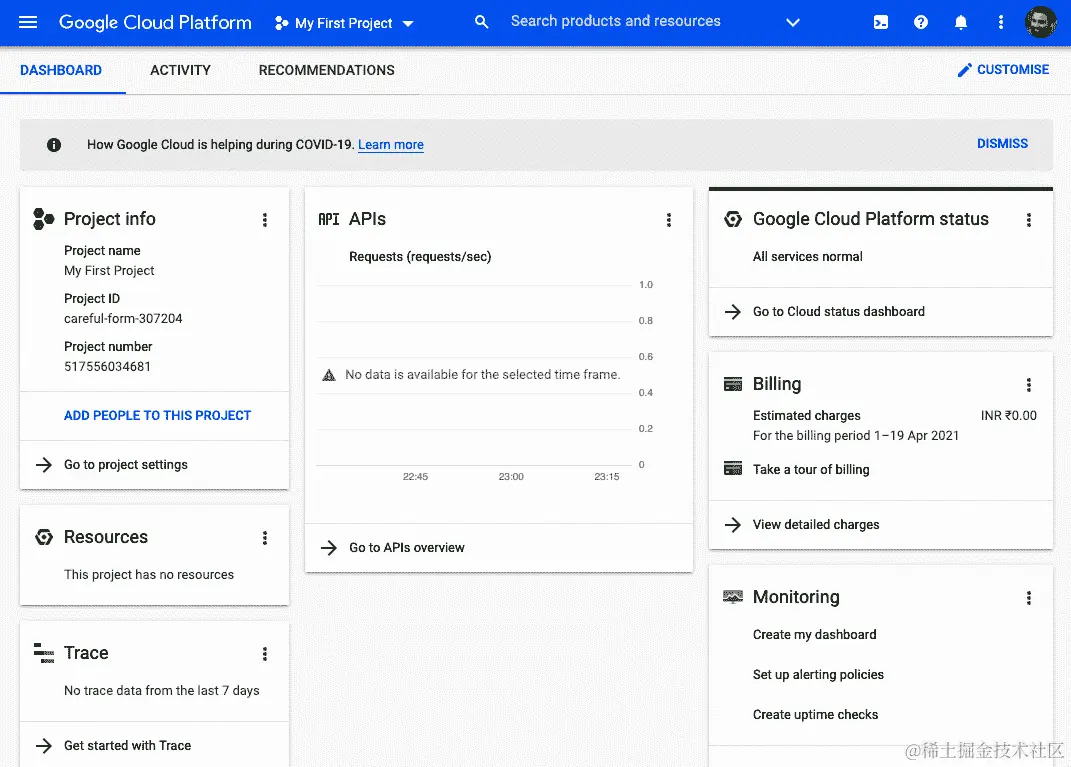The width and height of the screenshot is (1071, 767).
Task: Click the Google Cloud Platform logo
Action: tap(155, 22)
